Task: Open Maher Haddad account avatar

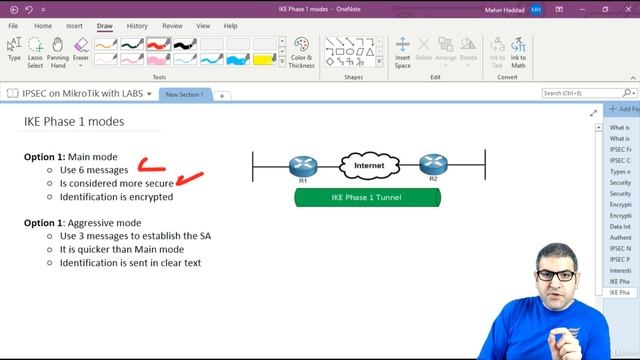Action: (536, 10)
